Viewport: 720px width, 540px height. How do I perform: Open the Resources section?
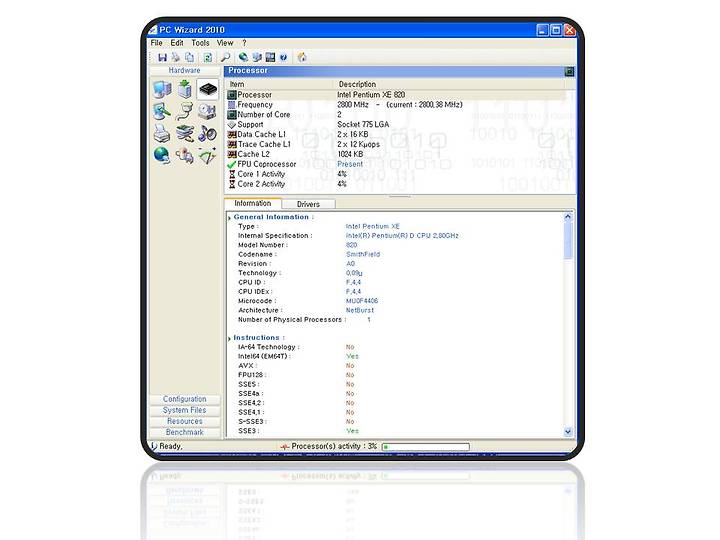(185, 421)
